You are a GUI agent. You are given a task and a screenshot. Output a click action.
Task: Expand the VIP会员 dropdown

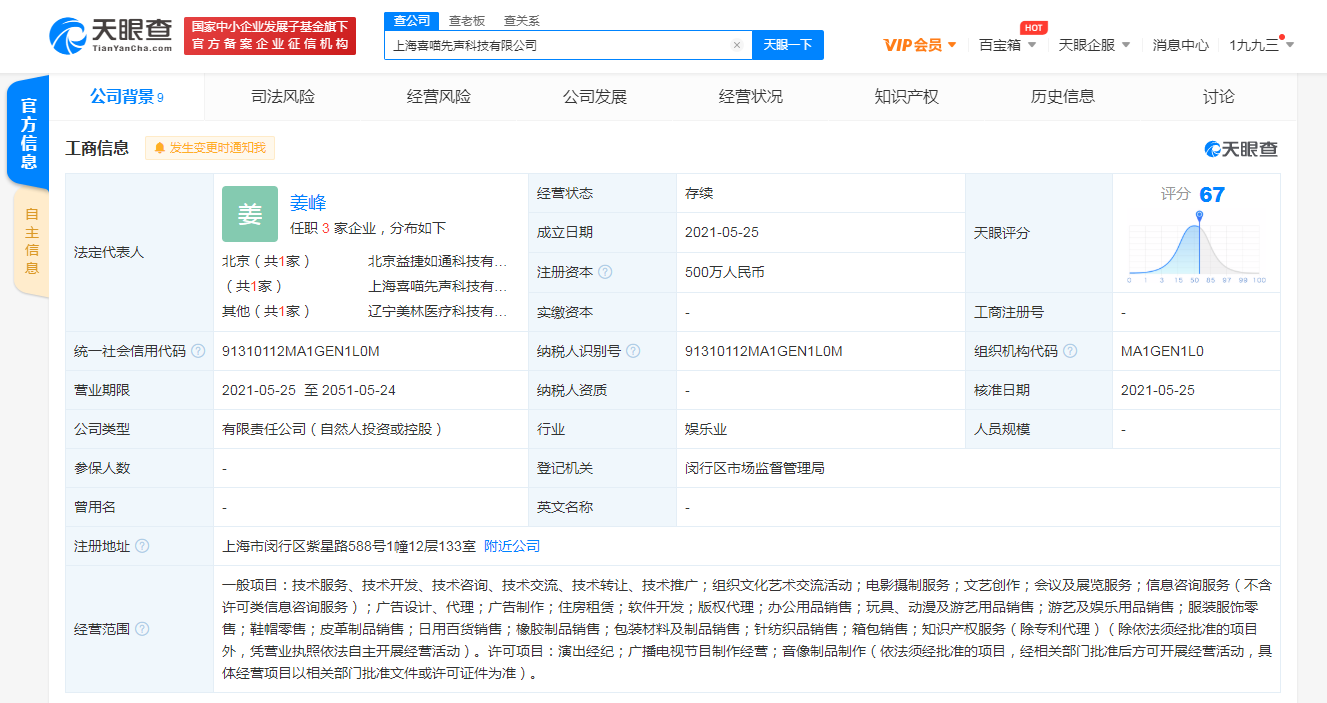coord(920,45)
